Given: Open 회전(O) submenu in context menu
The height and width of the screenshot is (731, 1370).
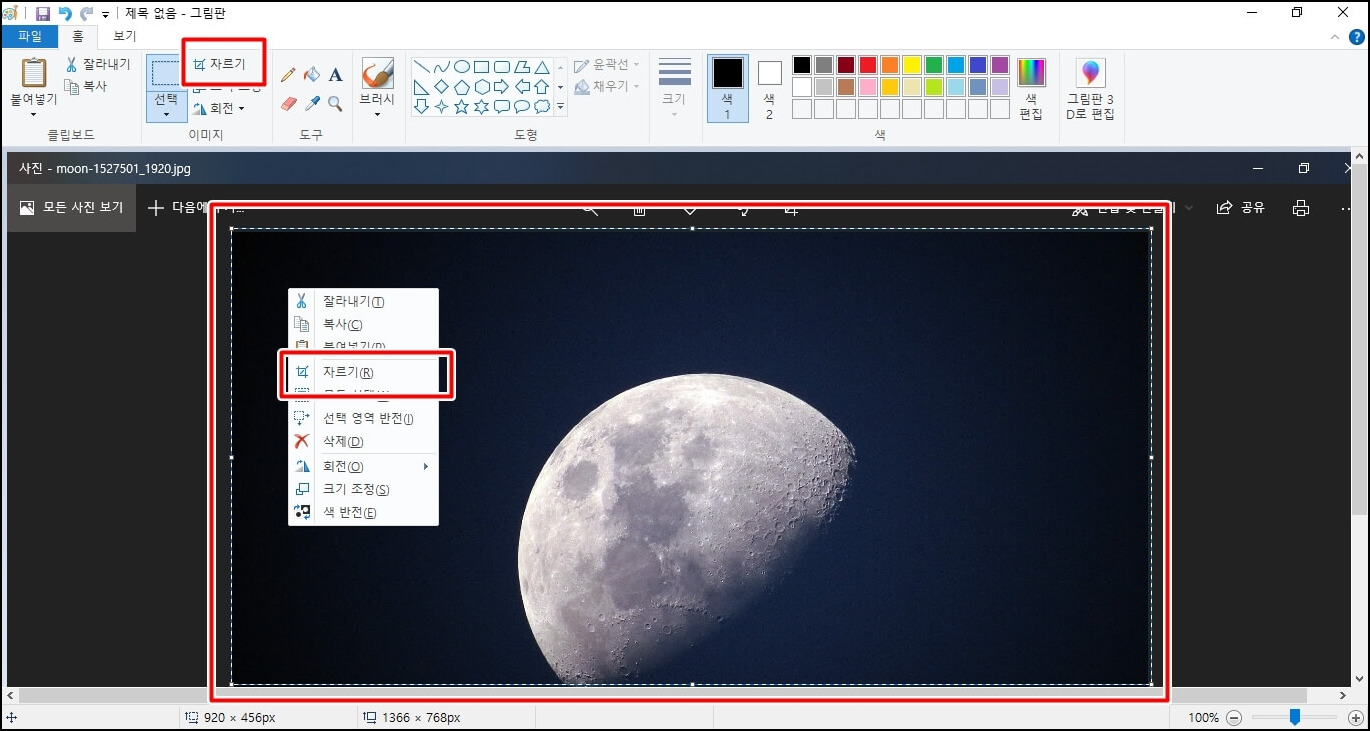Looking at the screenshot, I should pyautogui.click(x=363, y=466).
